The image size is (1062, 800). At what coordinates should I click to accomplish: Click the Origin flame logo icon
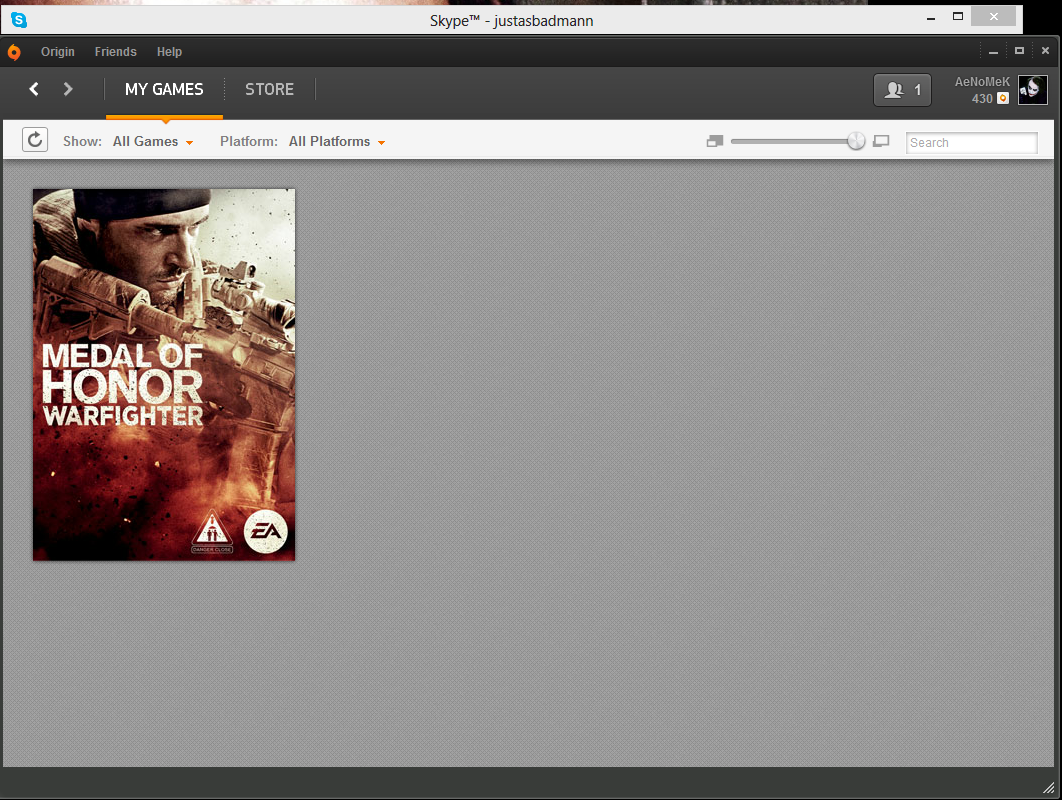click(14, 52)
